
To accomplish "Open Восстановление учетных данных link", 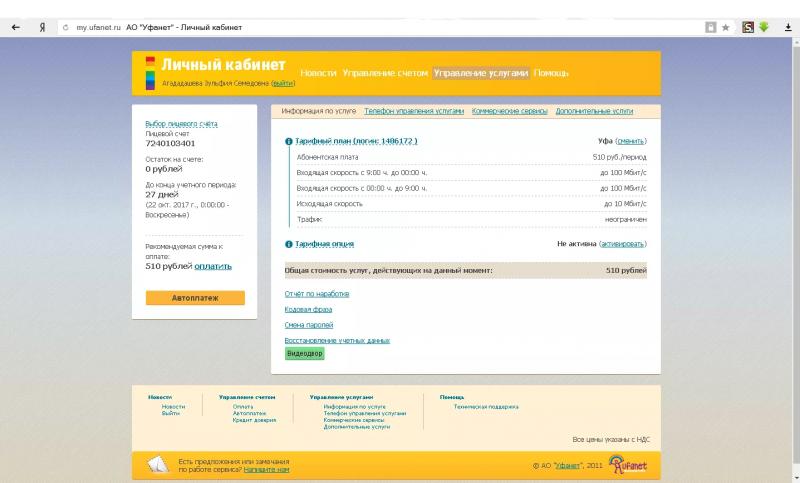I will pyautogui.click(x=337, y=341).
